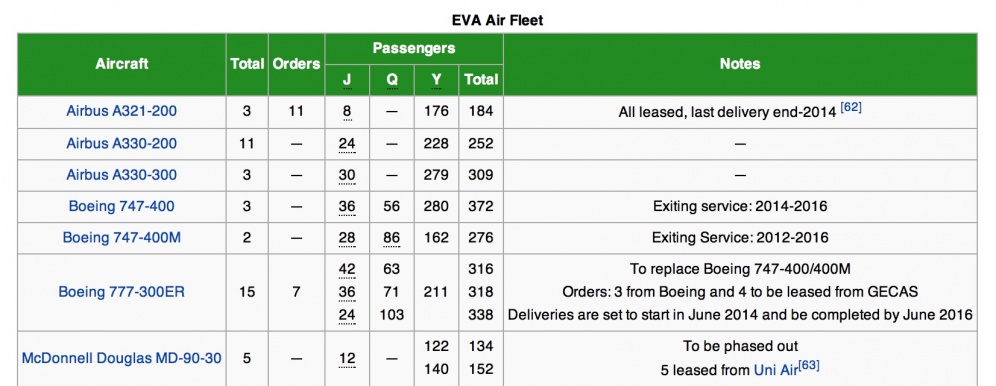This screenshot has width=996, height=386.
Task: Click the Y class column header abbreviation
Action: [x=436, y=79]
